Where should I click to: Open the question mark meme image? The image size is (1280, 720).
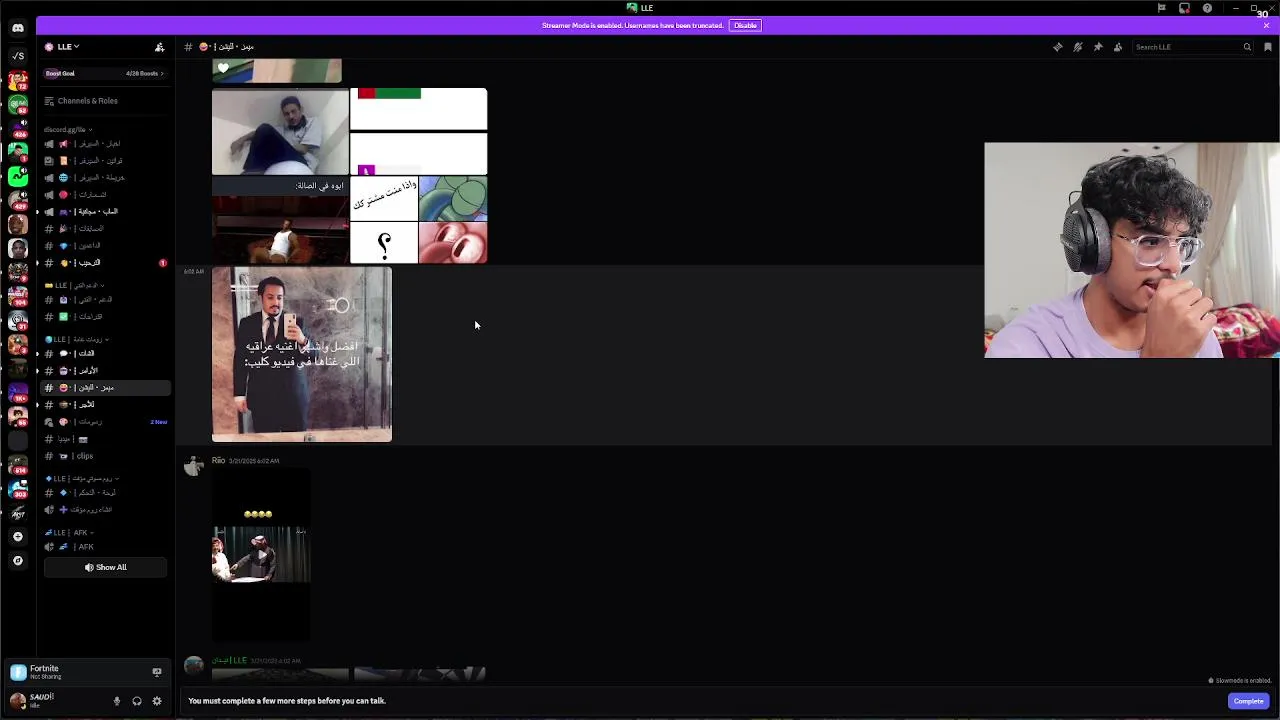click(384, 243)
